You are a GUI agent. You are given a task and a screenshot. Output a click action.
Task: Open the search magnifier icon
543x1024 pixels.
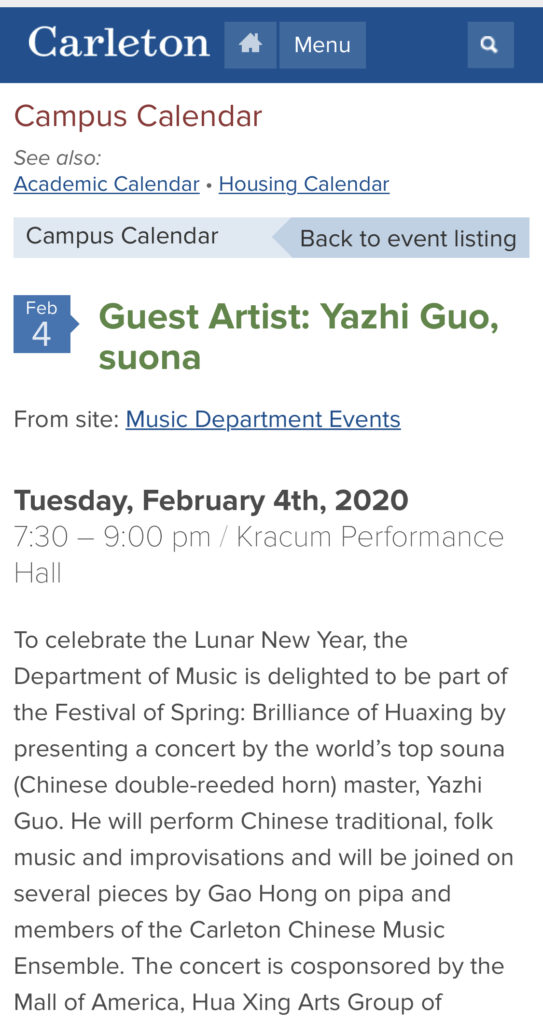(490, 45)
